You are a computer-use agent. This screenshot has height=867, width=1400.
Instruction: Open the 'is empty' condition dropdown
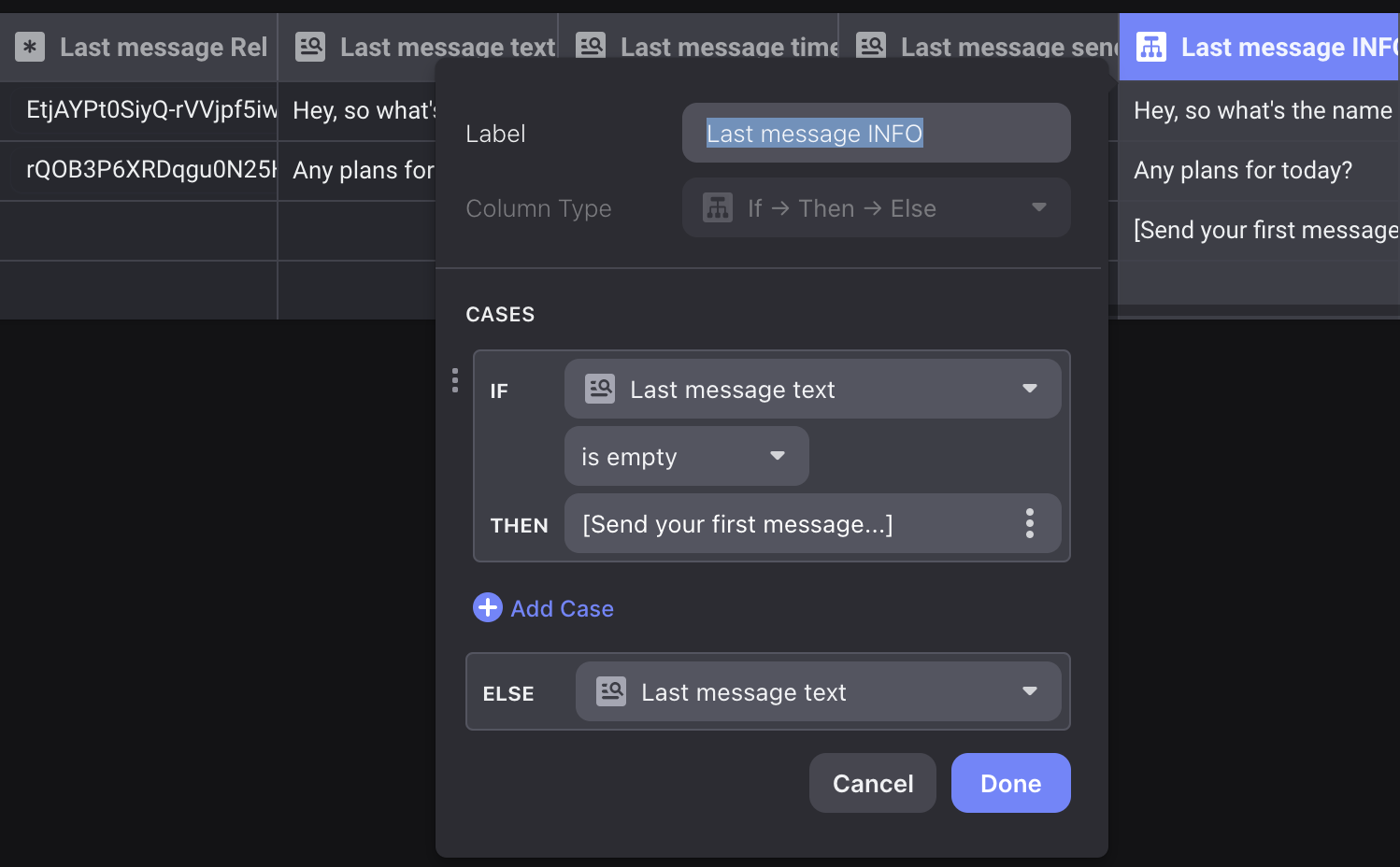tap(687, 456)
